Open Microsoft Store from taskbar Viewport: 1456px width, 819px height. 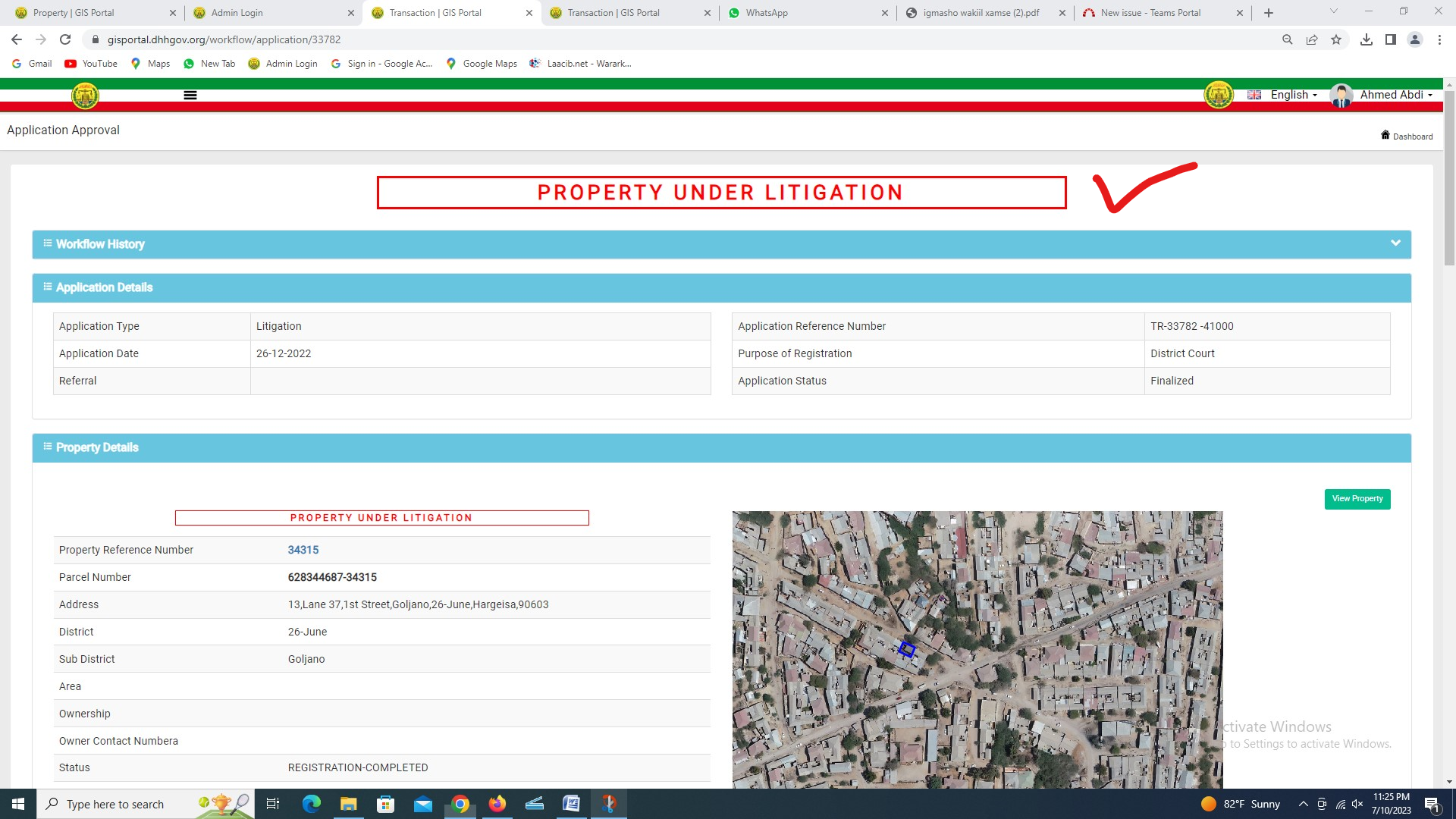pos(386,804)
